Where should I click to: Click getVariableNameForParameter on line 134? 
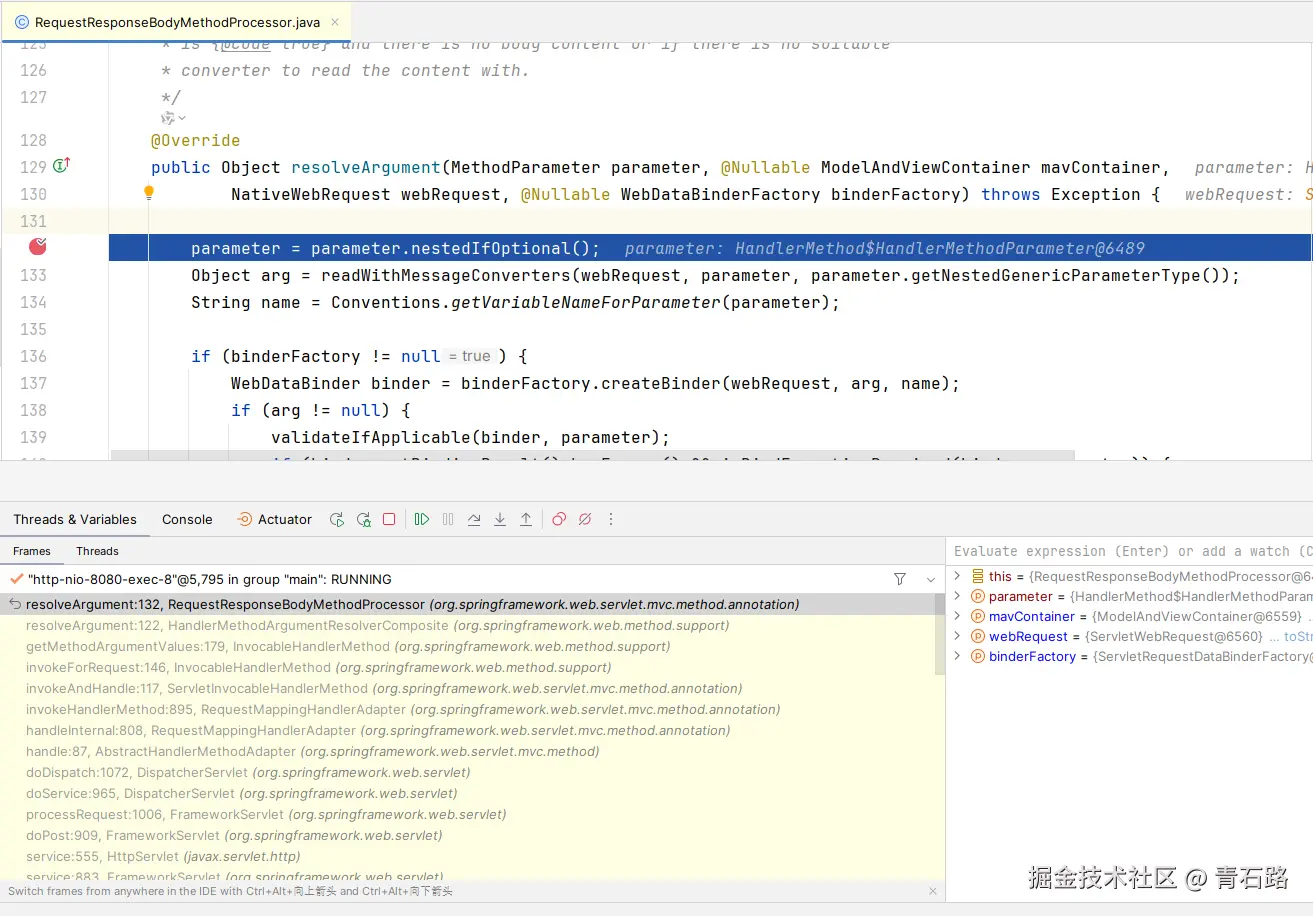[586, 302]
